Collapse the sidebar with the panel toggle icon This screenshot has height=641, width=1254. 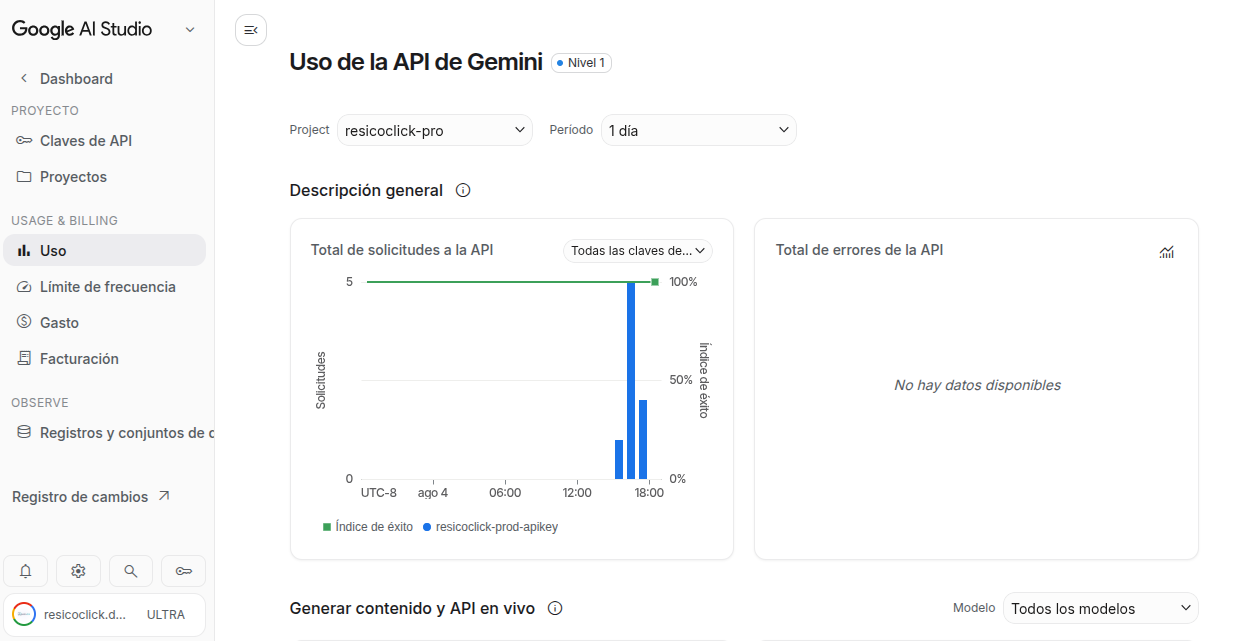point(251,30)
